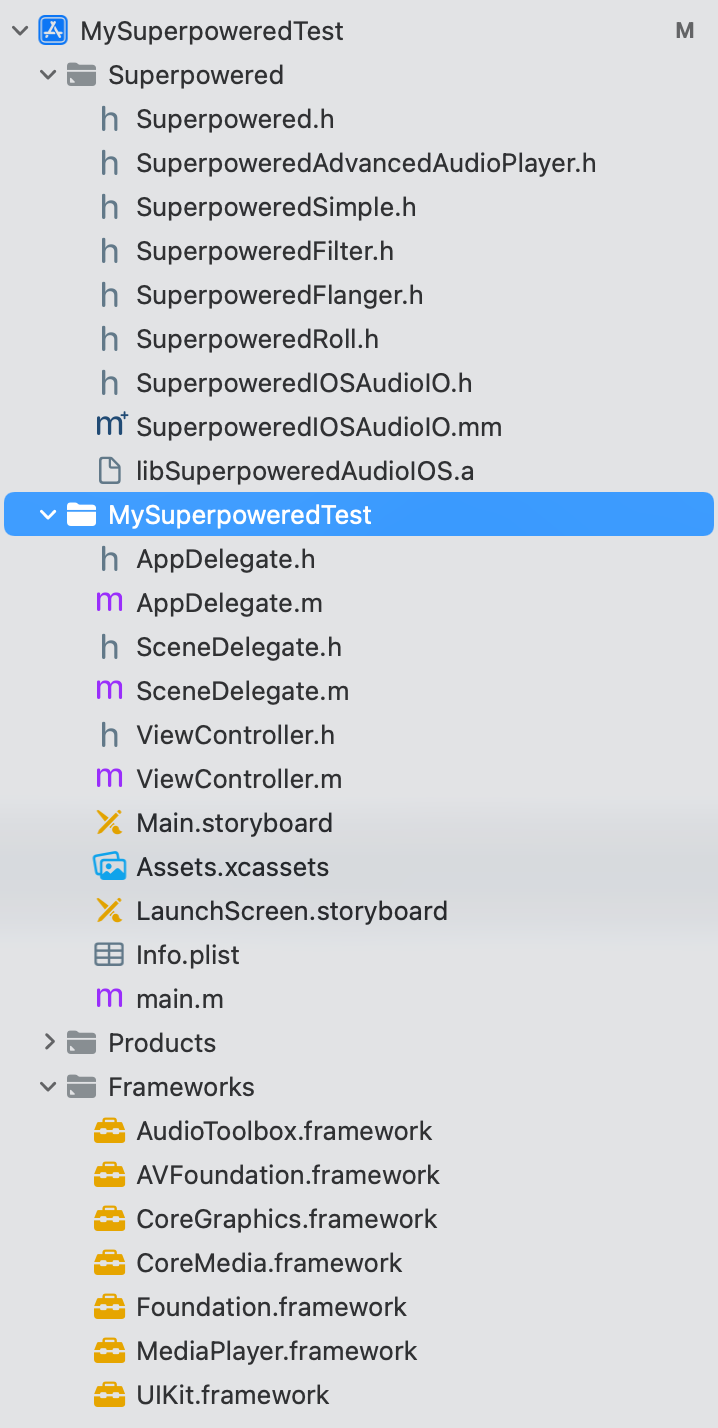Click the Xcode app icon beside MySuperpoweredTest project
The image size is (718, 1428).
point(50,30)
